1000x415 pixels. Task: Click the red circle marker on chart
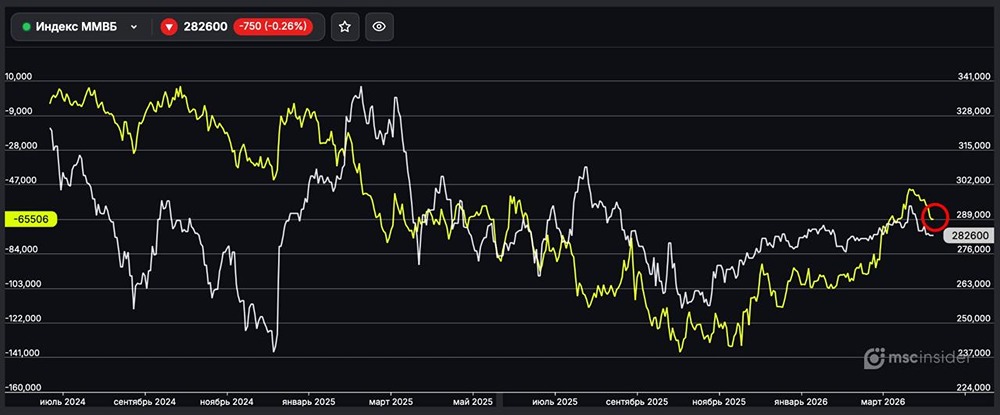(934, 216)
